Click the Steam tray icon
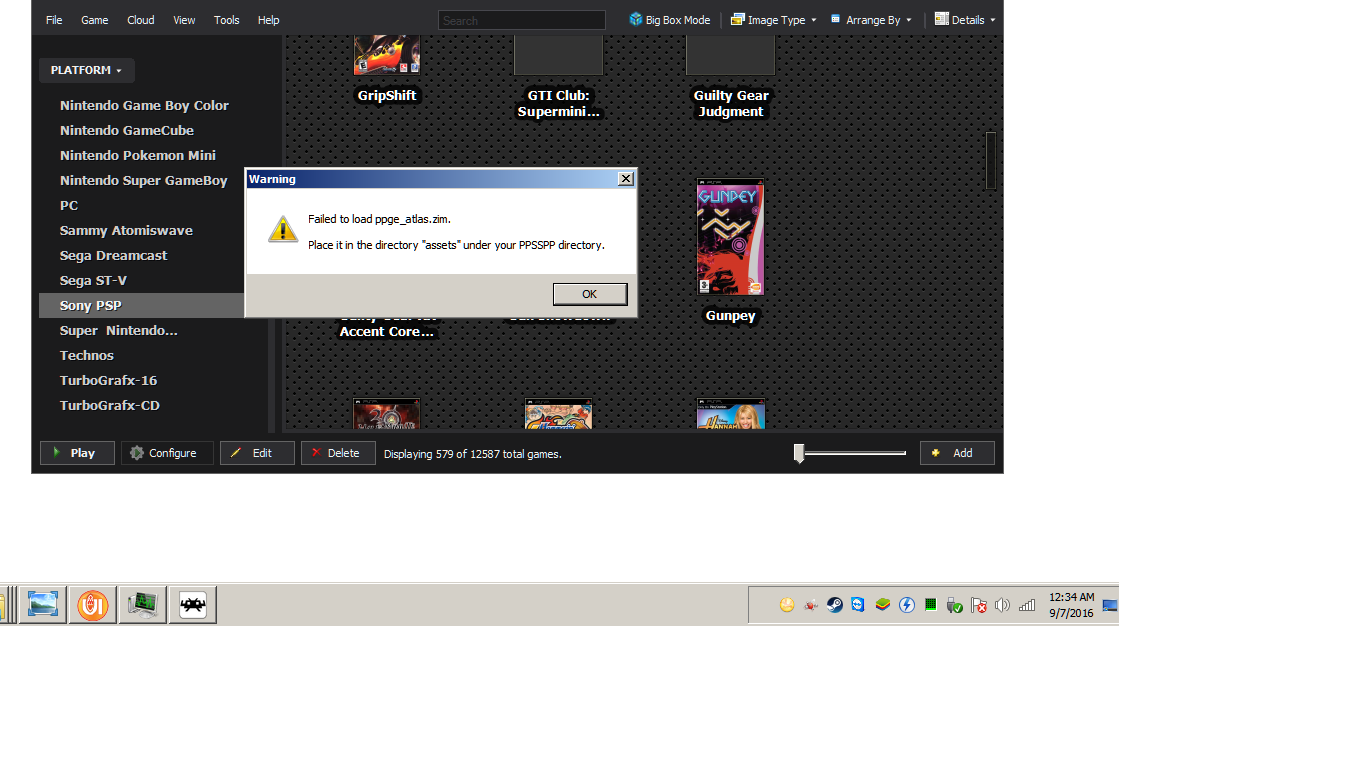This screenshot has height=768, width=1366. click(x=834, y=605)
